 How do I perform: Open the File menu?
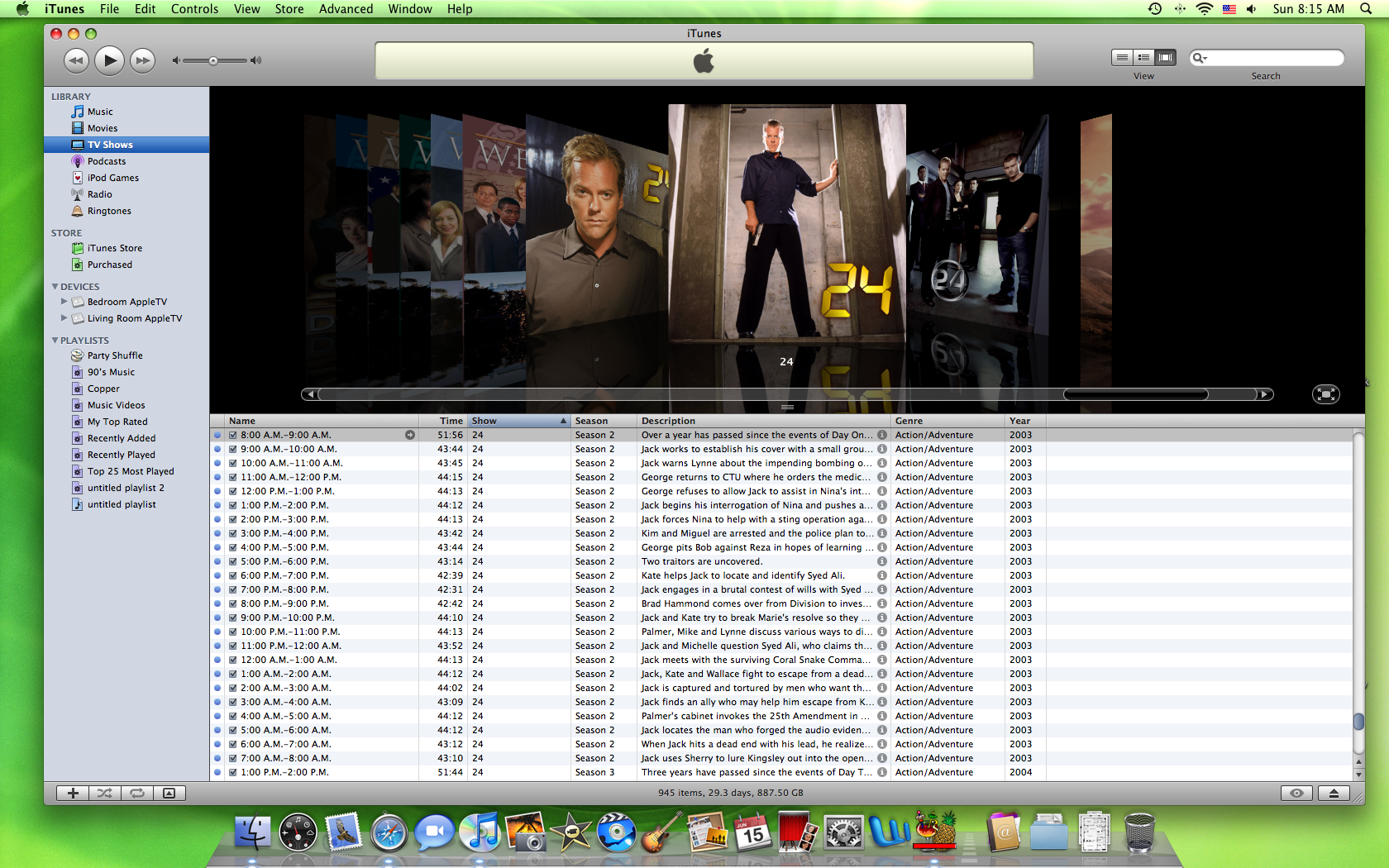109,9
